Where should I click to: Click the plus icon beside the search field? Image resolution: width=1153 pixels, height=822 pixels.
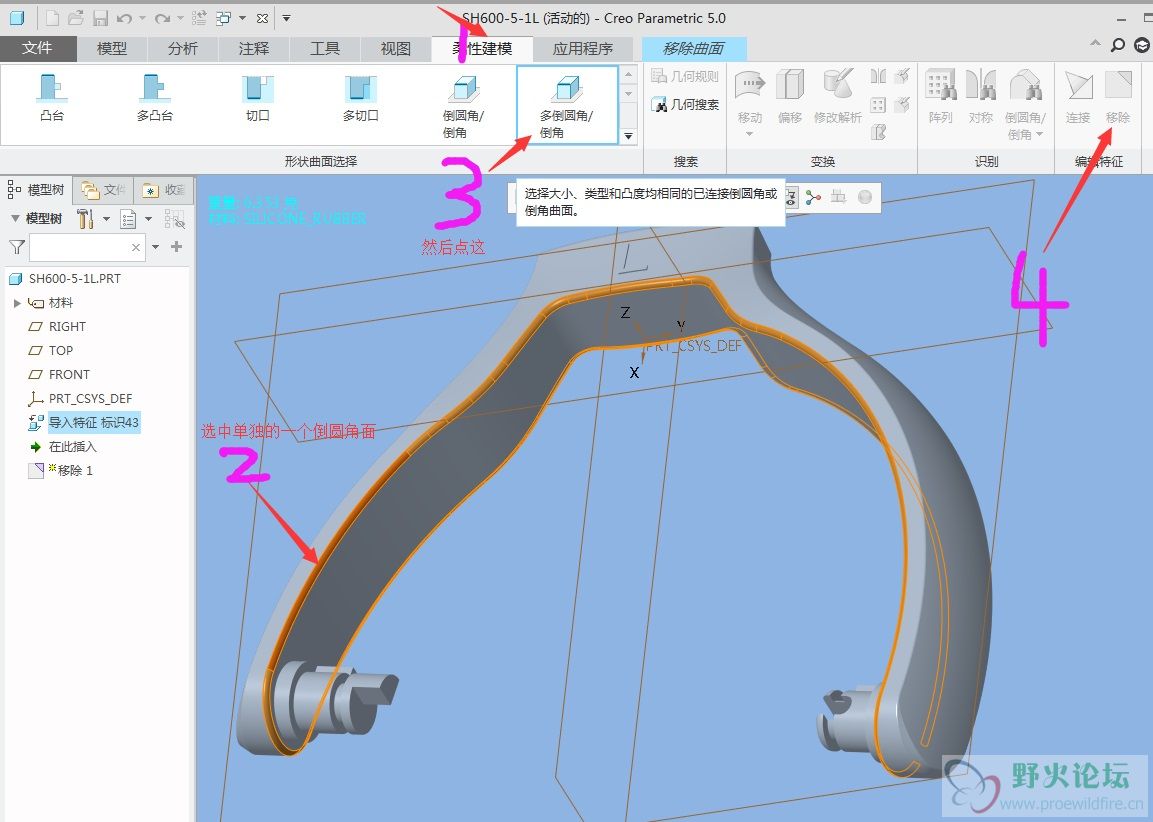176,247
